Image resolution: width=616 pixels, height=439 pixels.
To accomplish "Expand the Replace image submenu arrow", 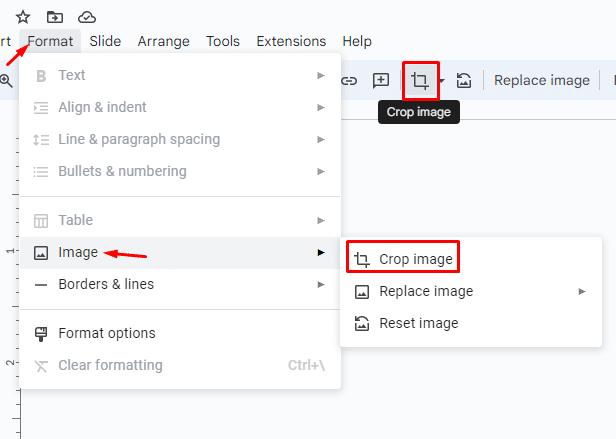I will tap(582, 291).
